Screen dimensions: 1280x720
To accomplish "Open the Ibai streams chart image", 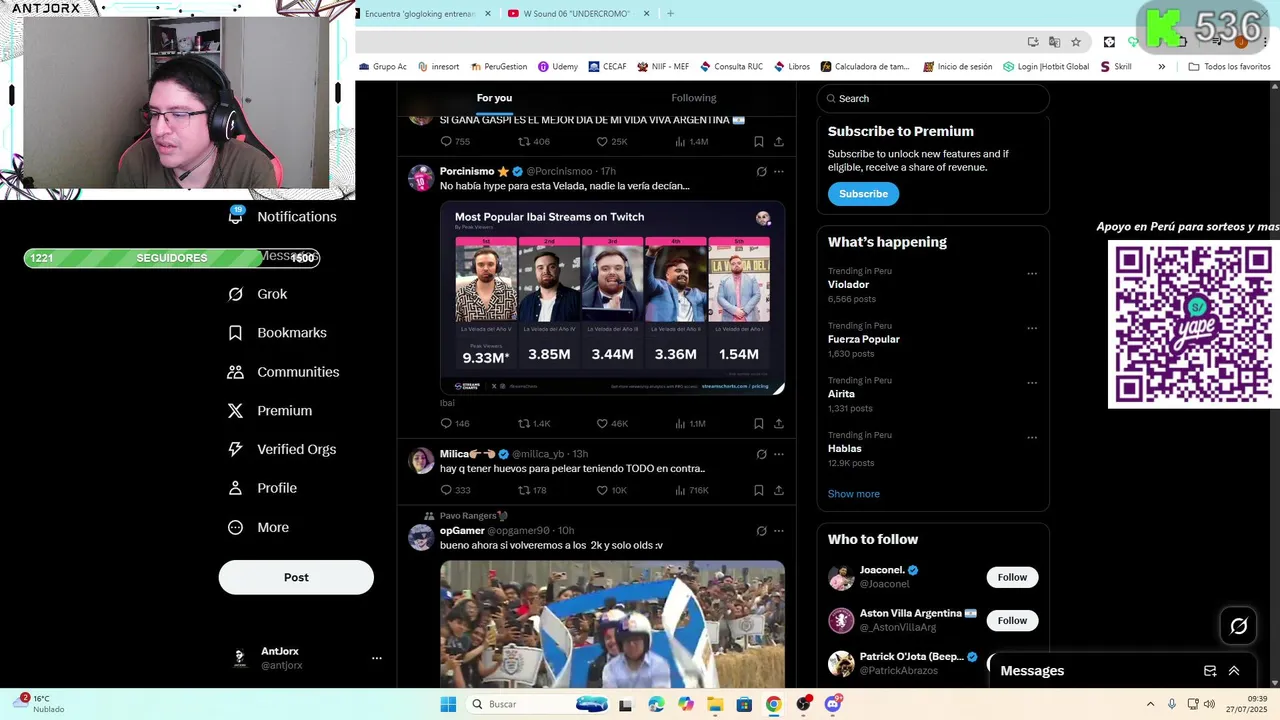I will click(612, 298).
